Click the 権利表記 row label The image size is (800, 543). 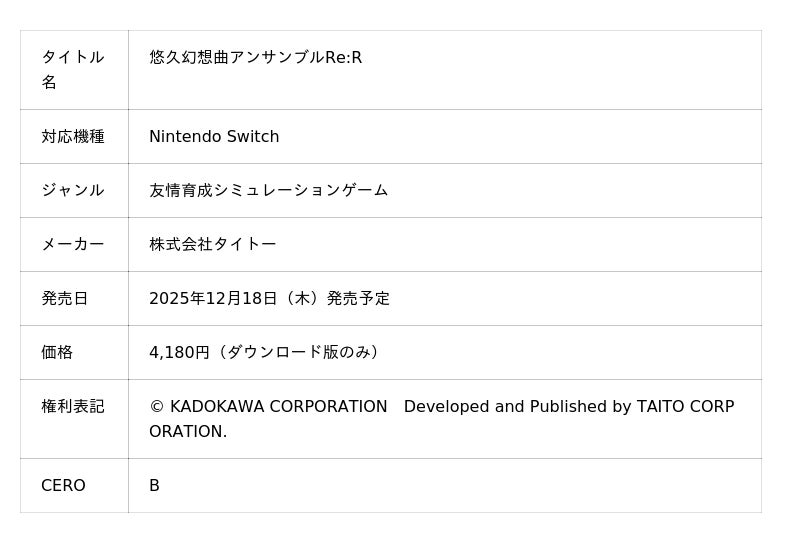point(72,406)
